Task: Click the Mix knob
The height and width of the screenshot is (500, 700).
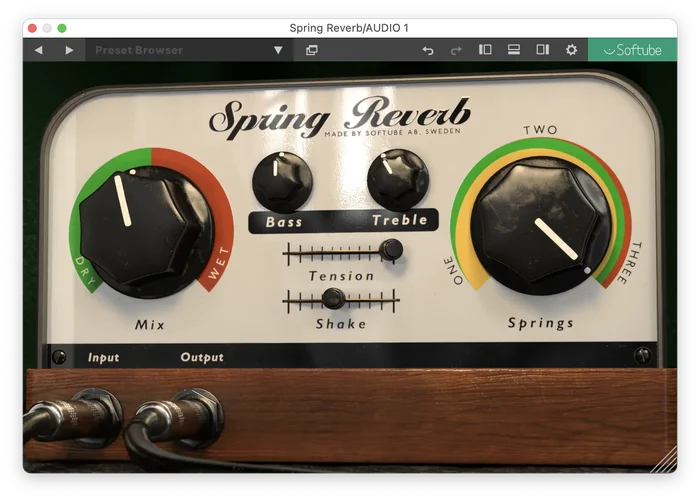Action: (145, 232)
